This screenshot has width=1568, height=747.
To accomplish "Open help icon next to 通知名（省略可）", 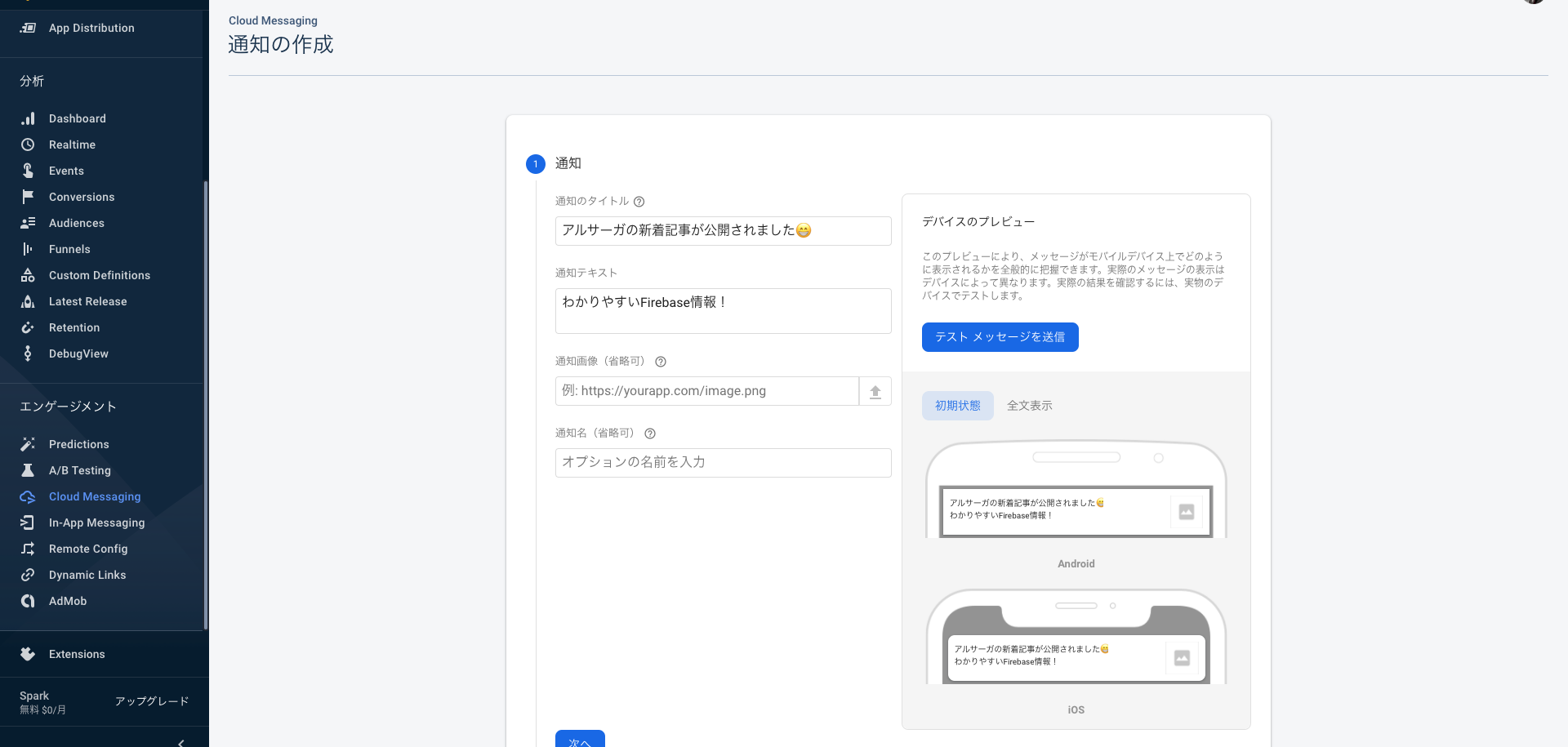I will click(x=650, y=434).
